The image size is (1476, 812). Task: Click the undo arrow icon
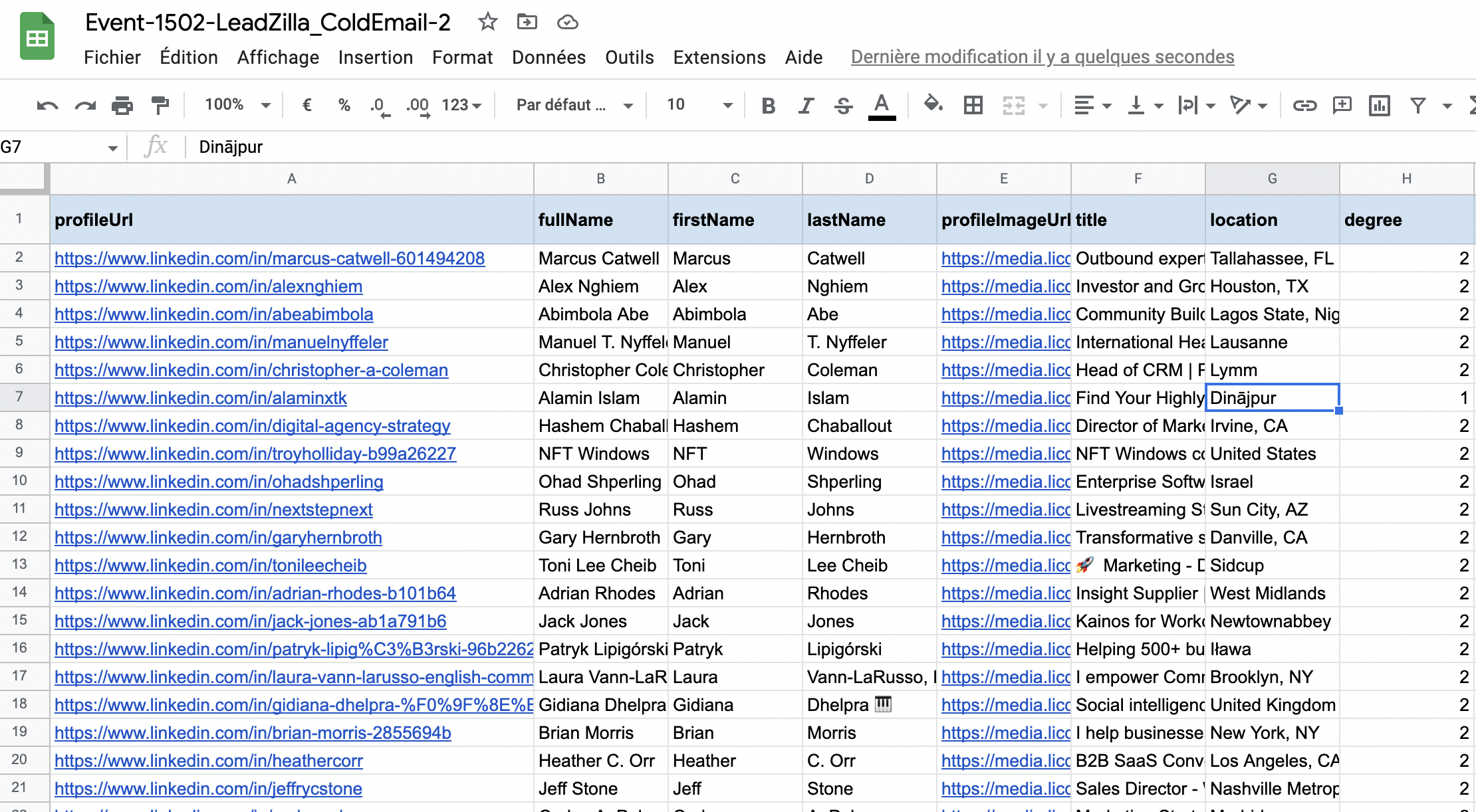tap(47, 105)
